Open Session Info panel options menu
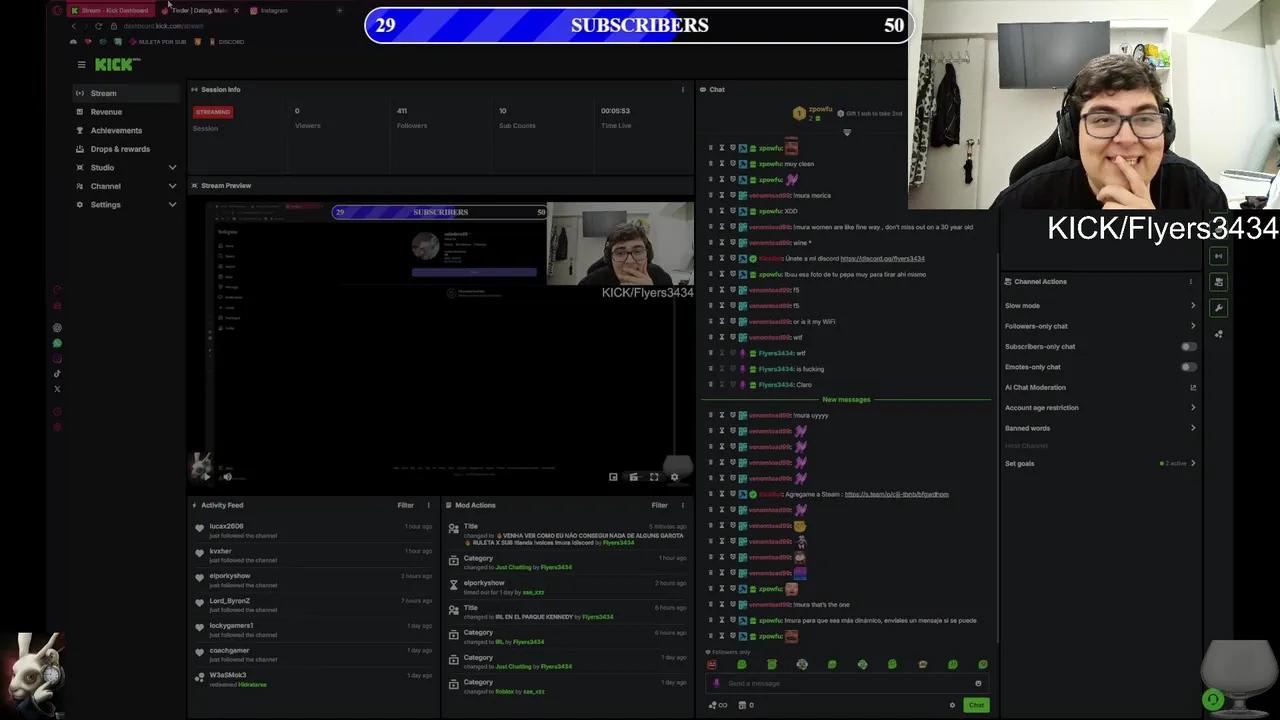1280x720 pixels. point(683,89)
